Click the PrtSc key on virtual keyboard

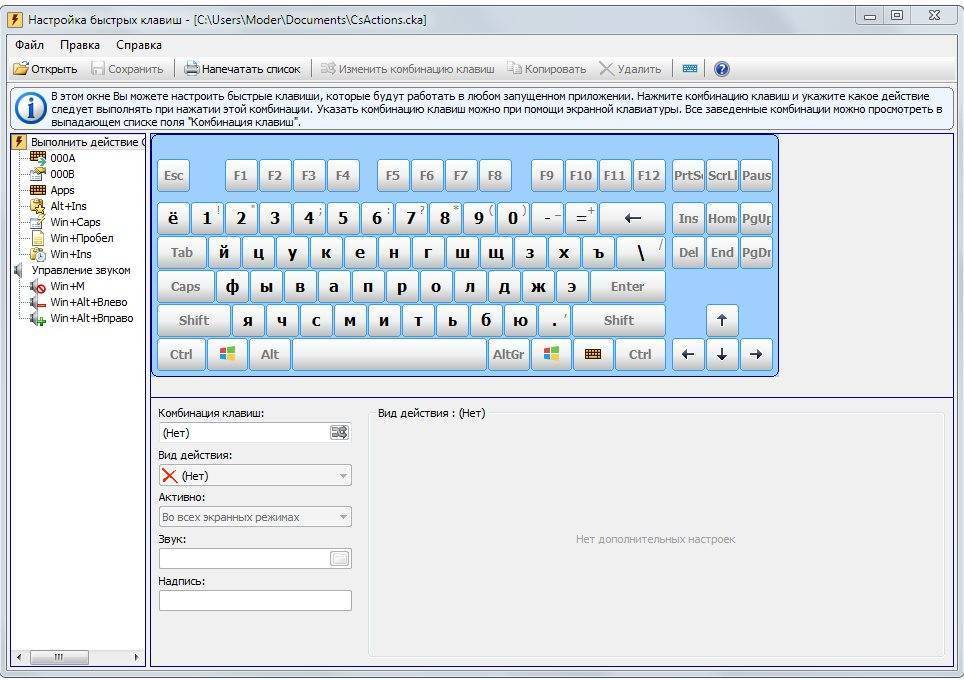click(x=688, y=176)
